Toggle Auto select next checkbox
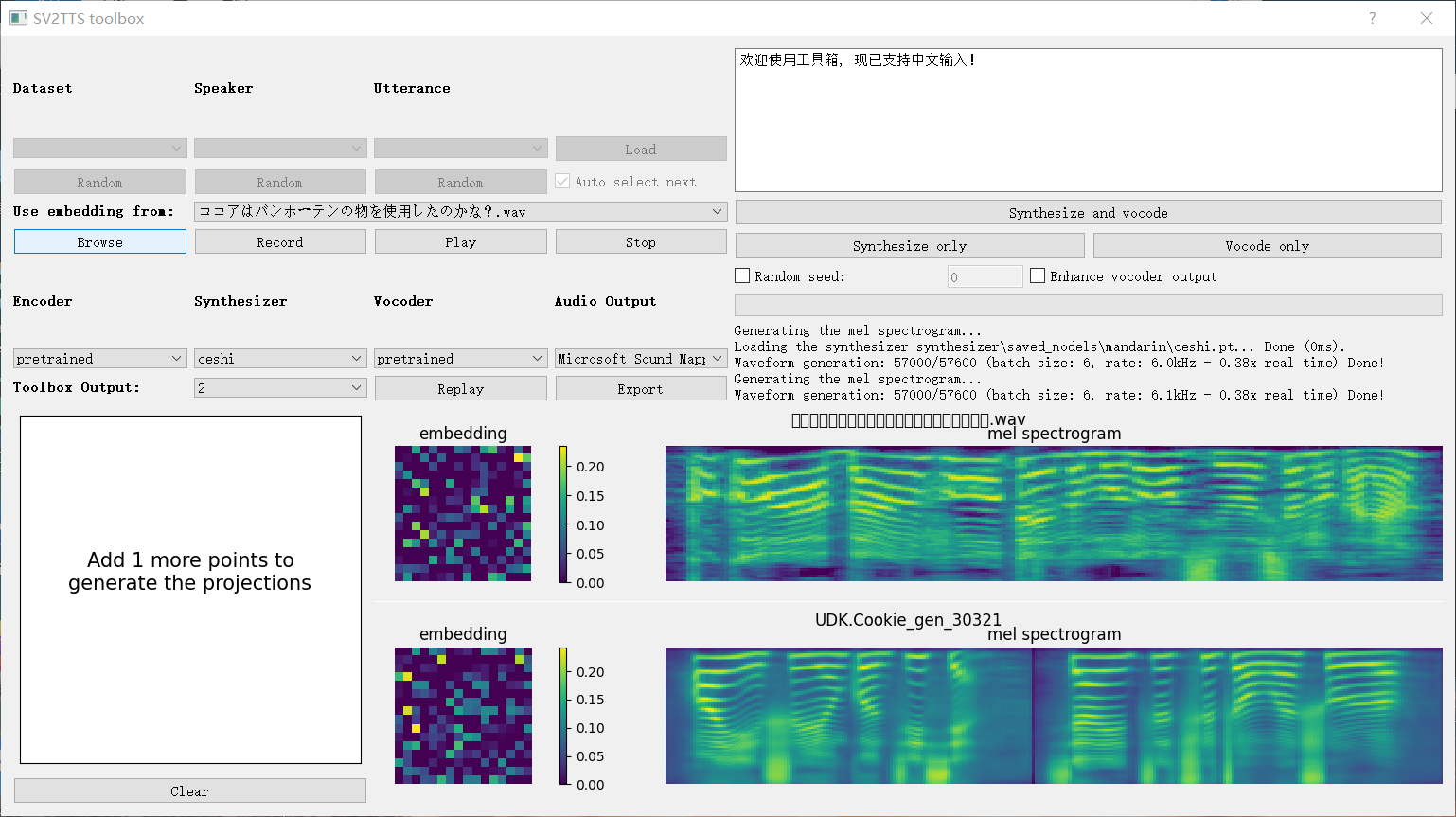The width and height of the screenshot is (1456, 817). point(562,182)
